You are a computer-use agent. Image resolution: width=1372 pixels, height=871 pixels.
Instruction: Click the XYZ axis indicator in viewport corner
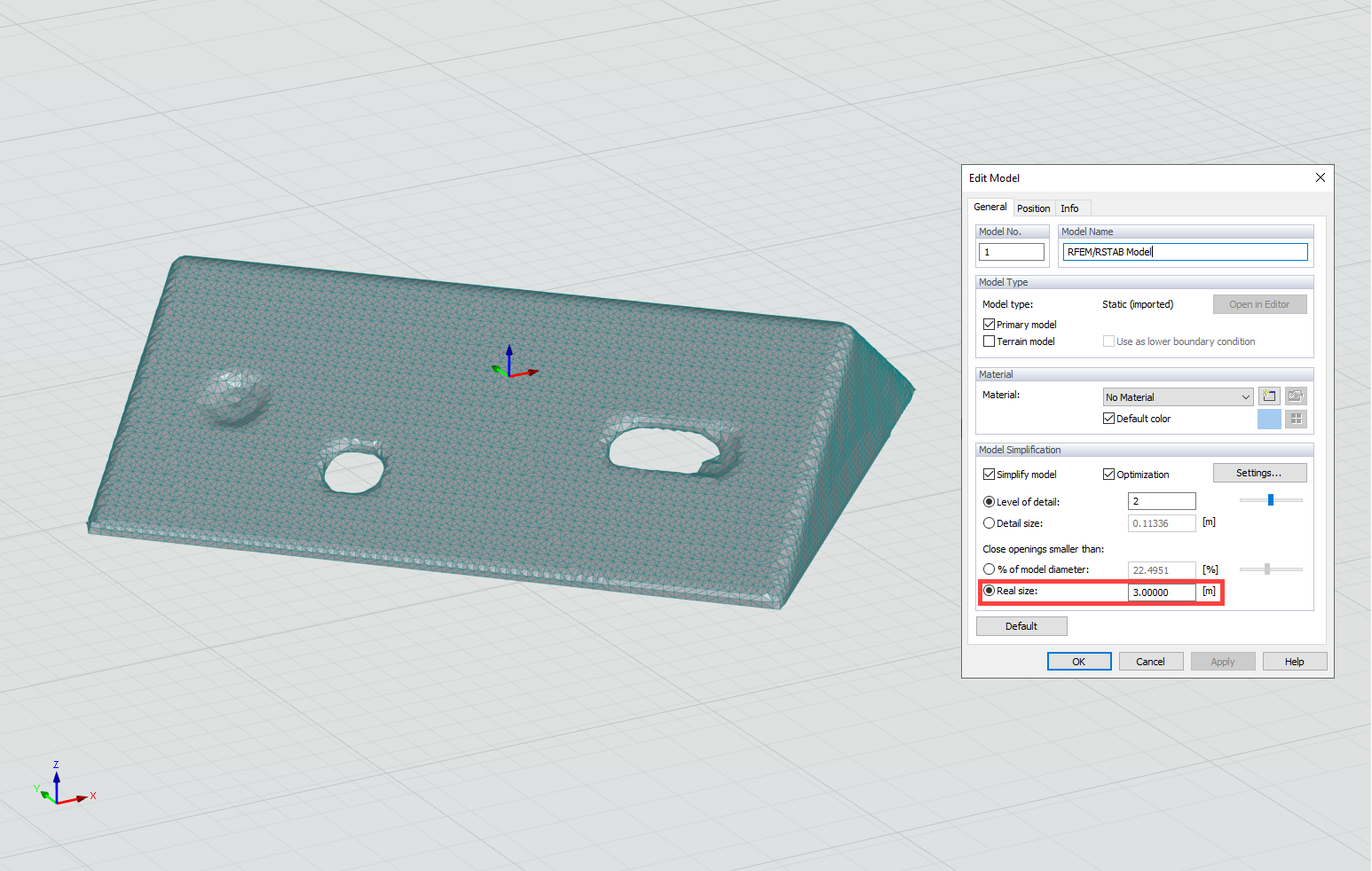tap(63, 784)
